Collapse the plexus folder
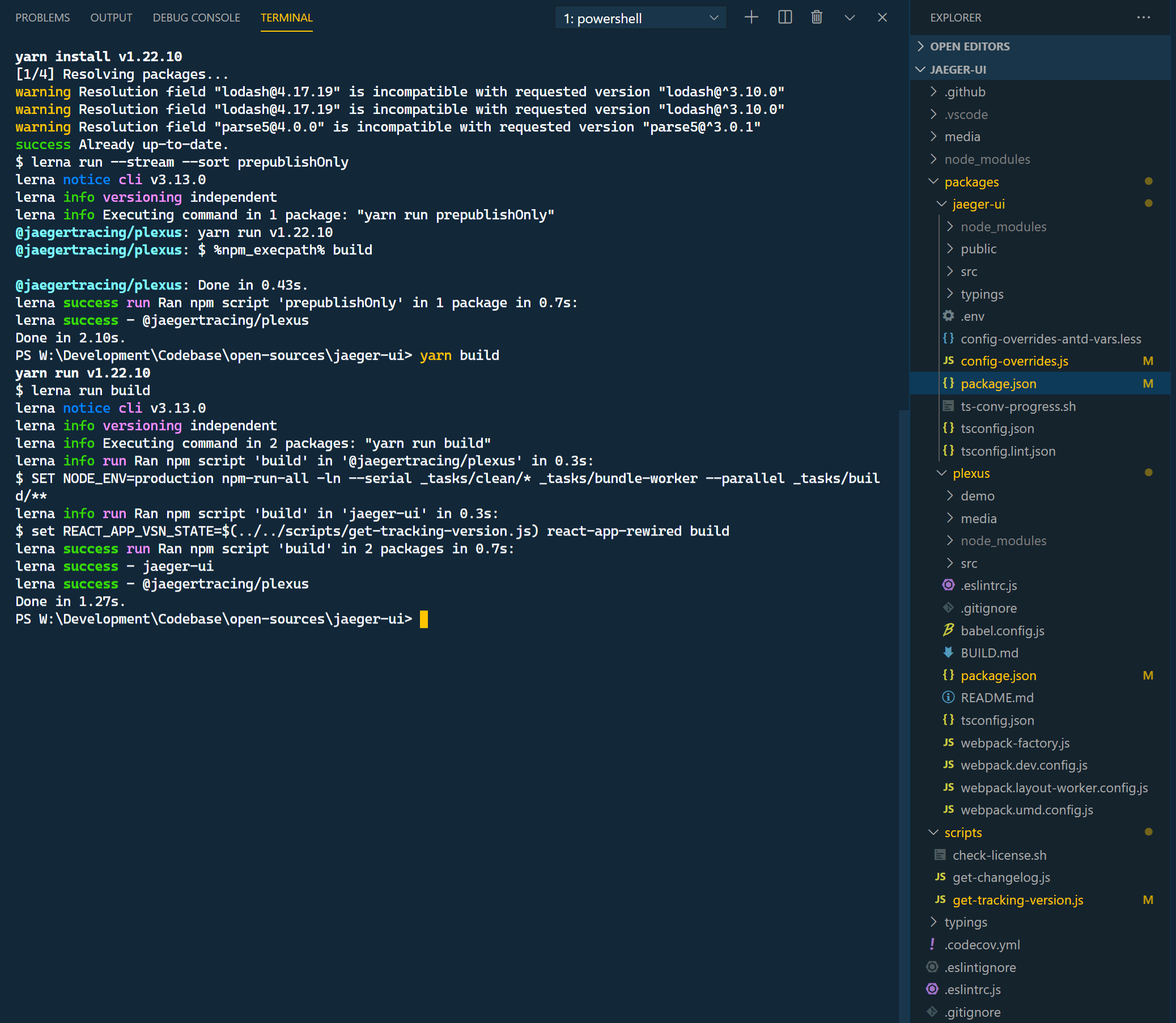1176x1023 pixels. coord(941,473)
